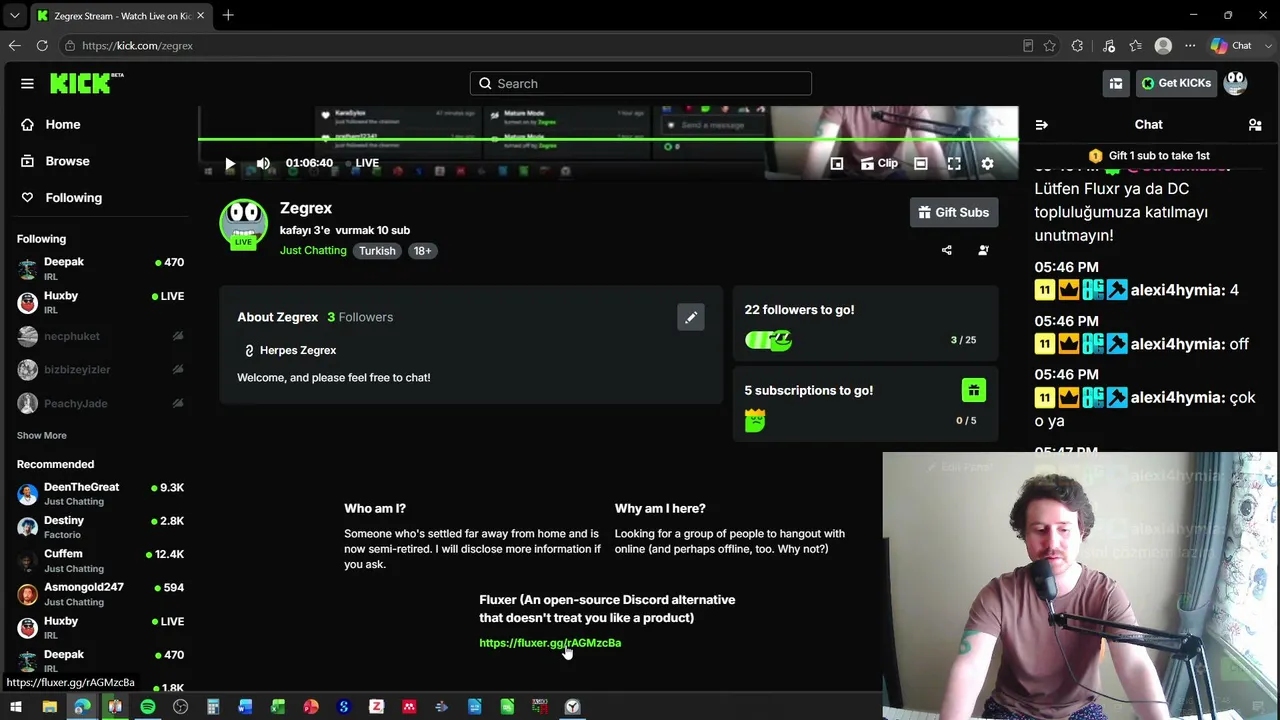Screen dimensions: 1280x720
Task: Toggle mini player mode
Action: pyautogui.click(x=837, y=163)
